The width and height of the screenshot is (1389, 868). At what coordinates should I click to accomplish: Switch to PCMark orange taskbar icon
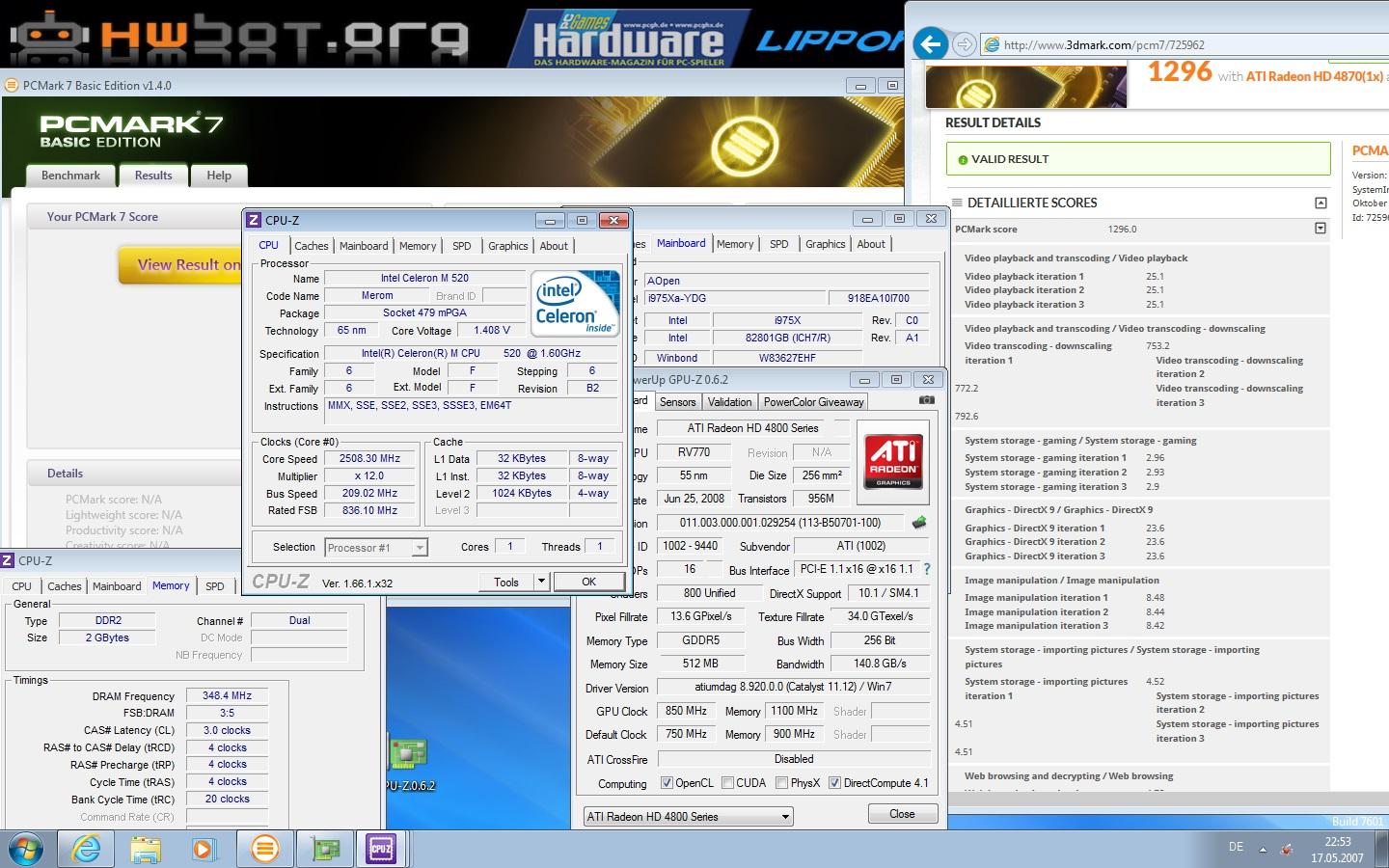coord(263,849)
